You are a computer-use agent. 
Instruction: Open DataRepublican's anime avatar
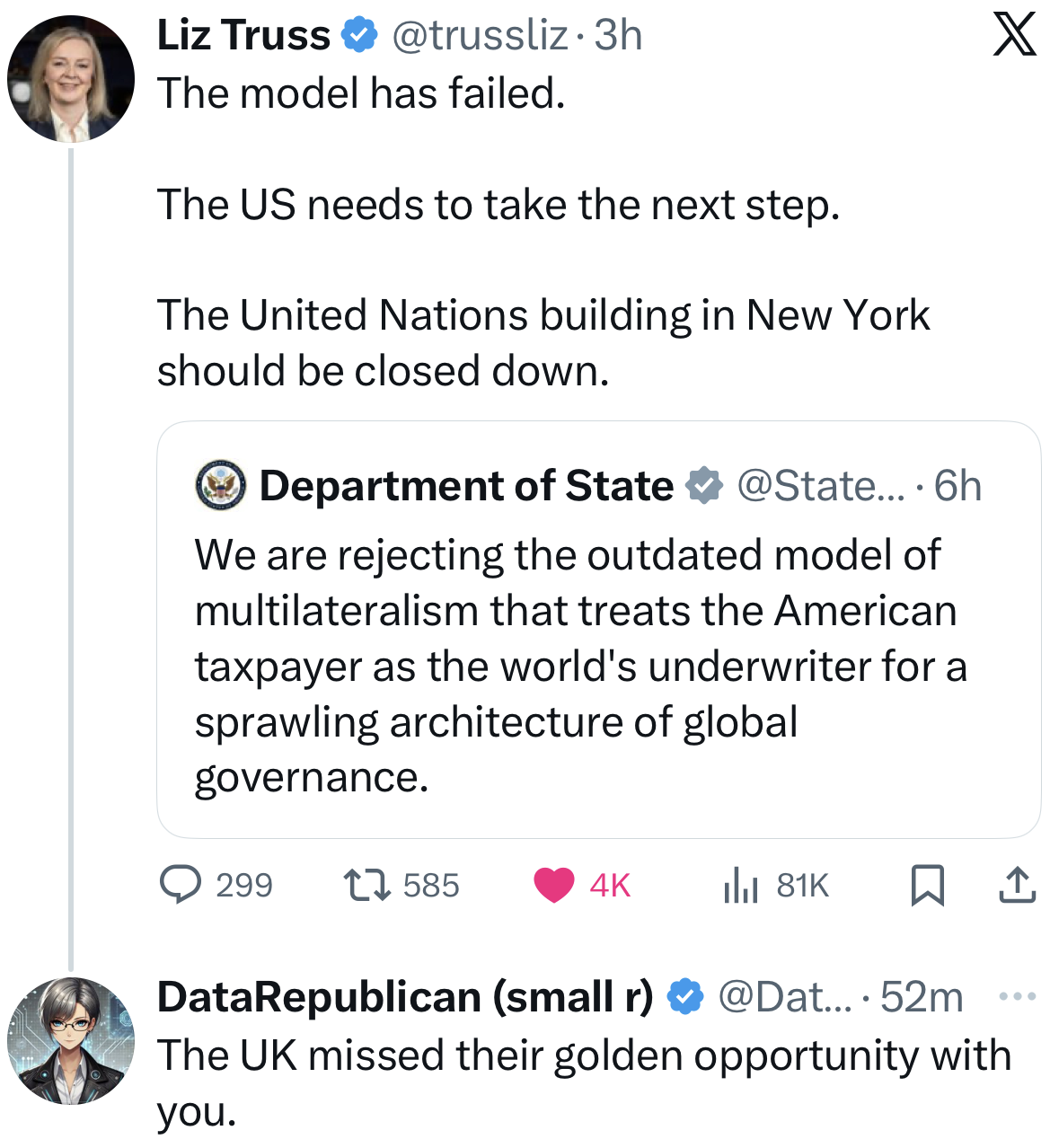(71, 1041)
